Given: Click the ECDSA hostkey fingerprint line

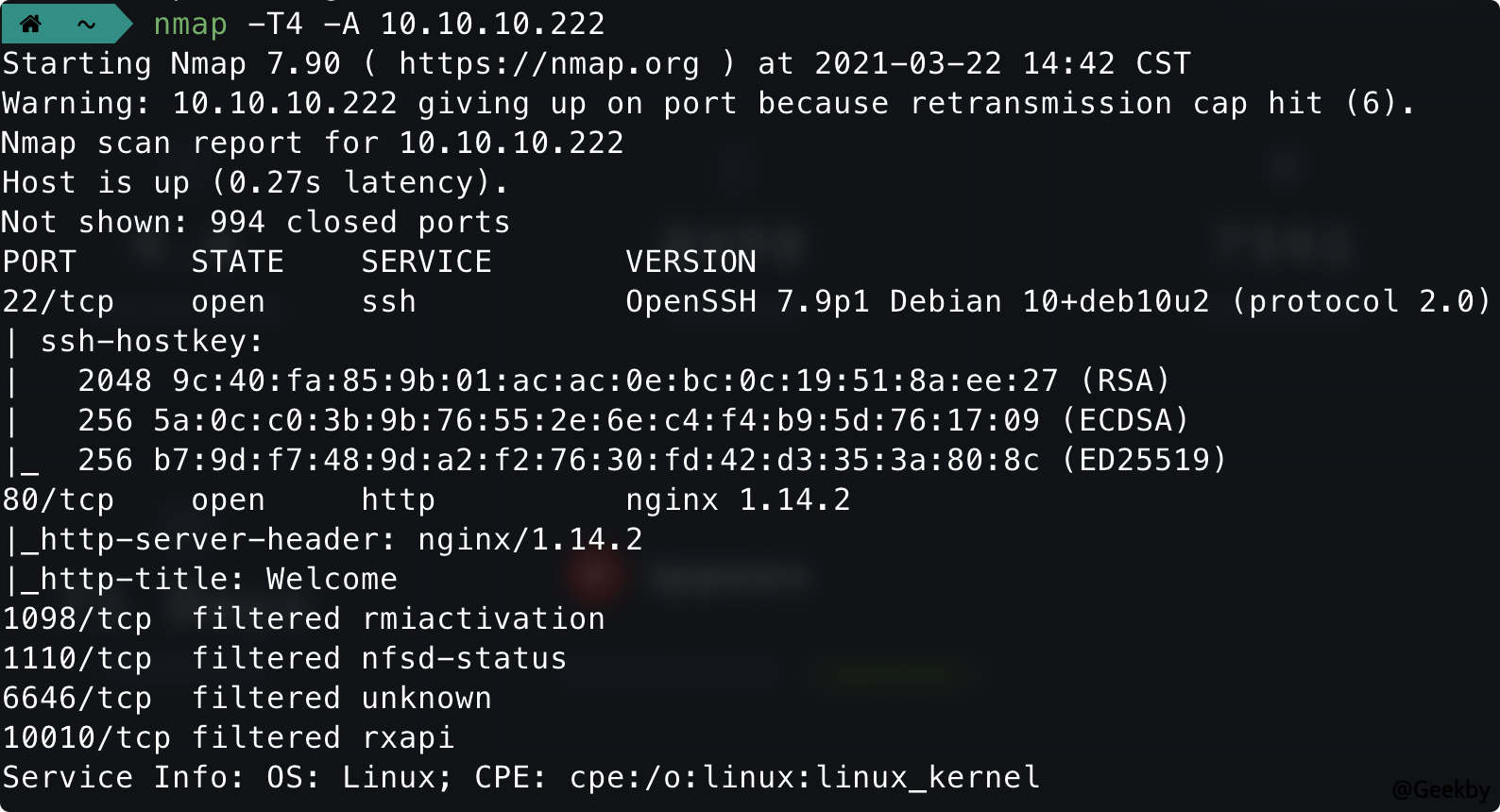Looking at the screenshot, I should coord(633,420).
